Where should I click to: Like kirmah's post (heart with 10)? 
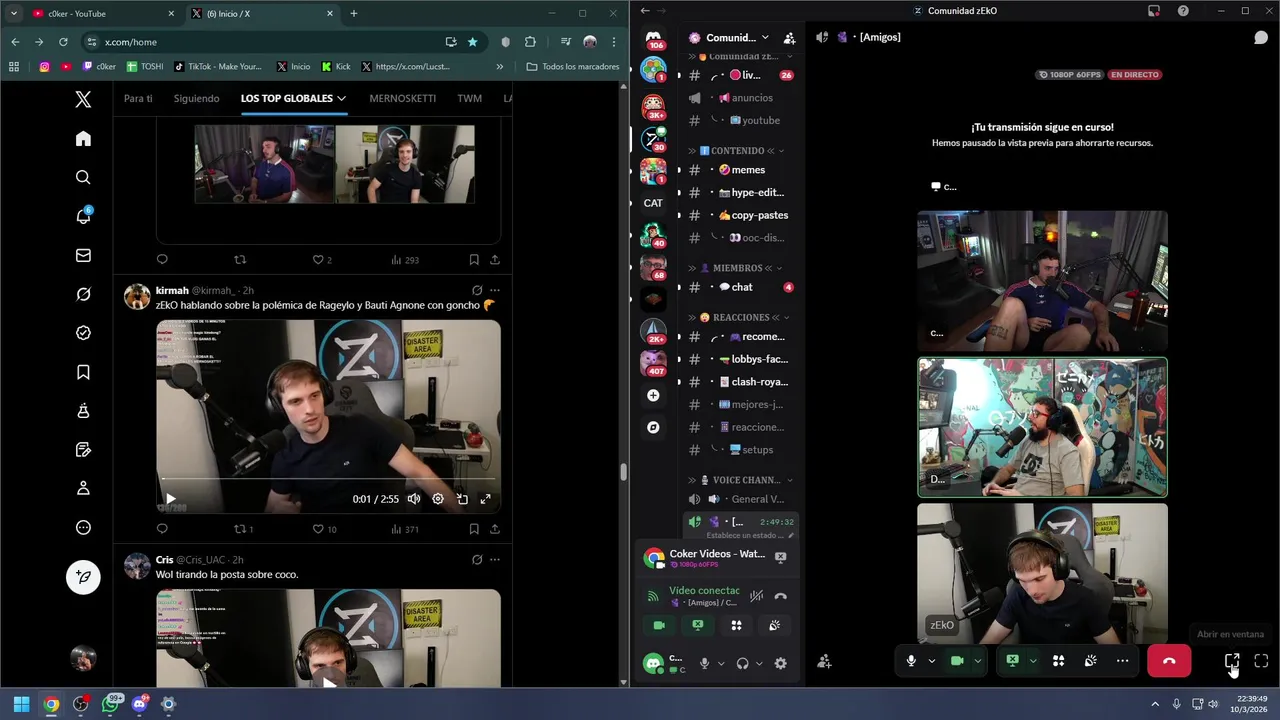324,529
